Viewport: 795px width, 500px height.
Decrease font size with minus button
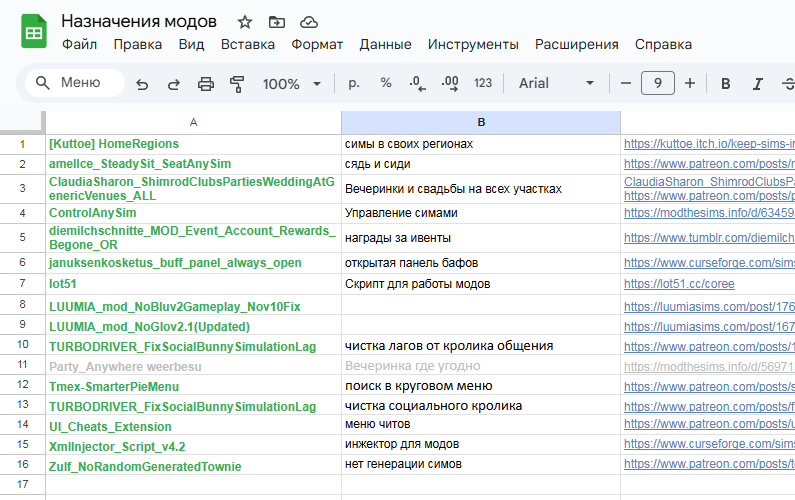[626, 83]
